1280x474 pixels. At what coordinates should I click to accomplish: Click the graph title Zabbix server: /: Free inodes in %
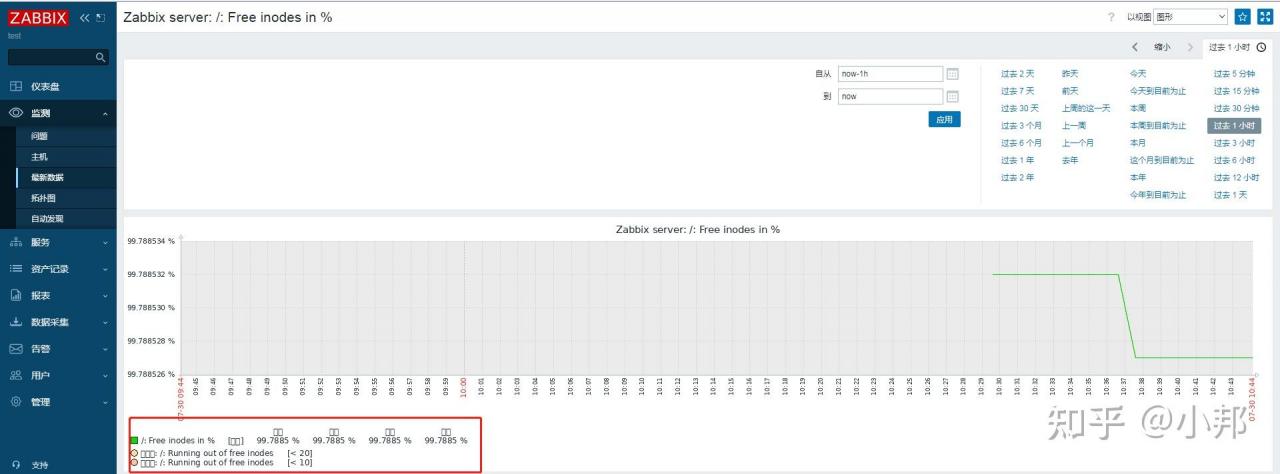pos(698,229)
